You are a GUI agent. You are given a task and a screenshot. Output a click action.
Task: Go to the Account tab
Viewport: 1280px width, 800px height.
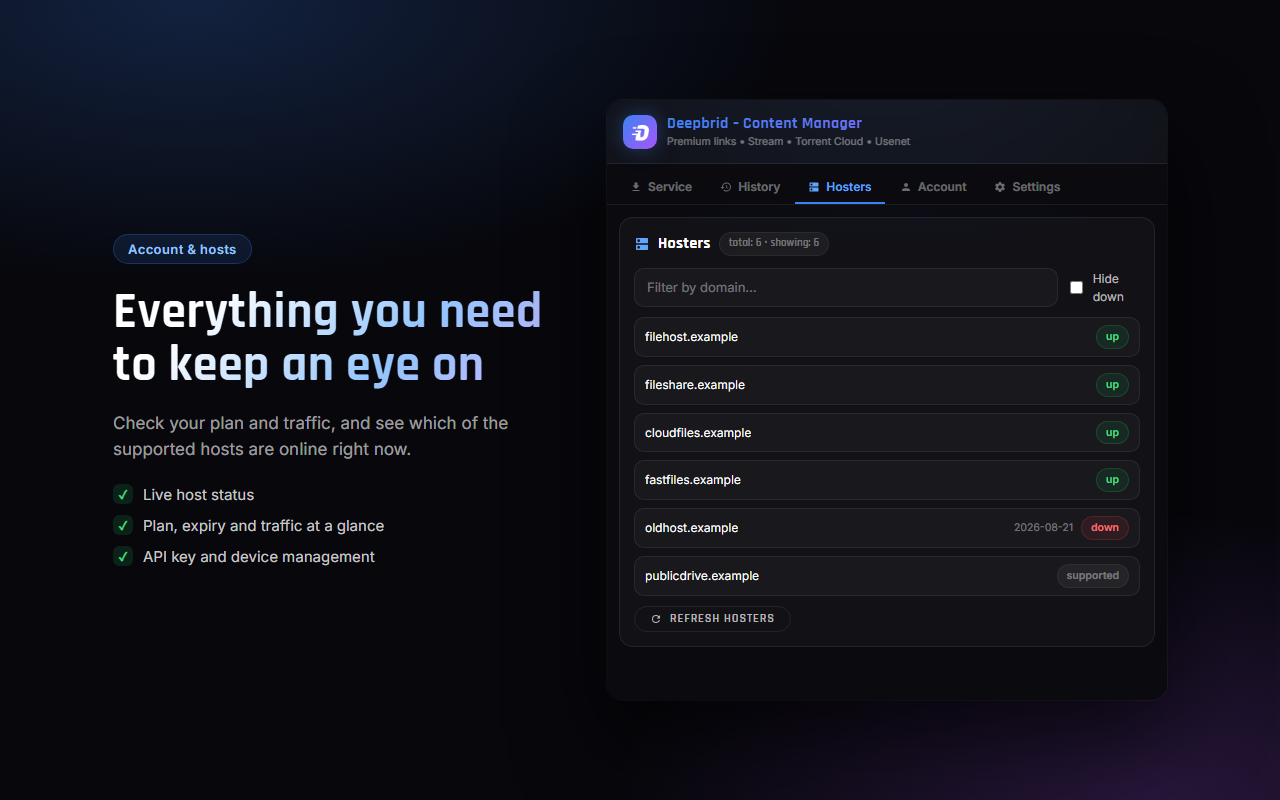[x=933, y=187]
